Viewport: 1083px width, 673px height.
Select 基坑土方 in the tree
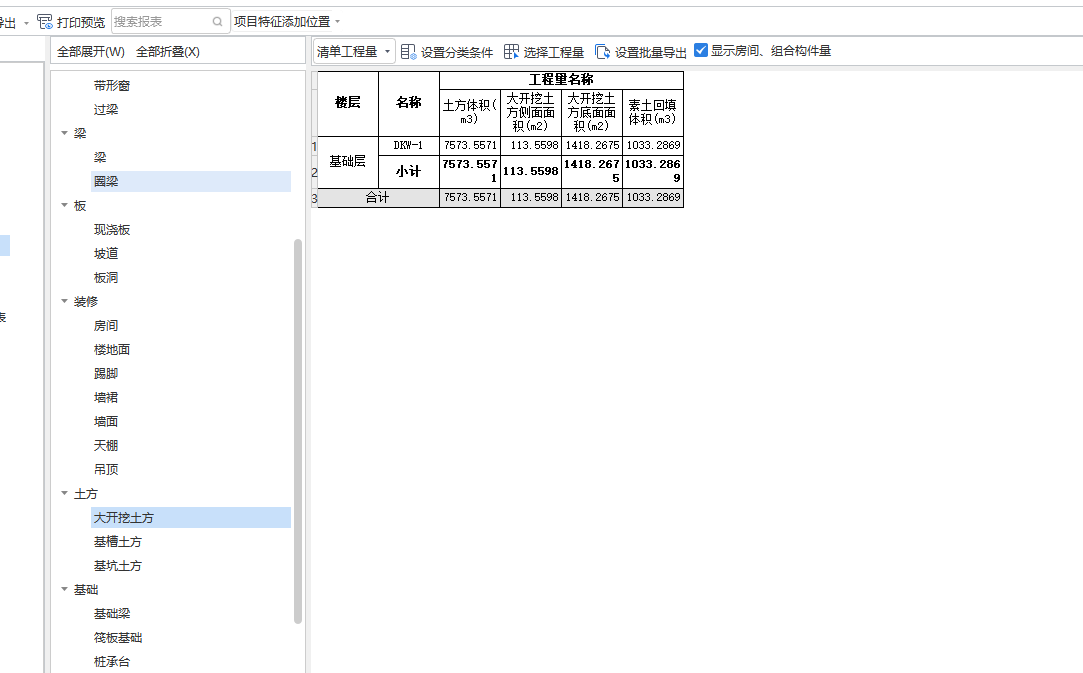tap(117, 566)
